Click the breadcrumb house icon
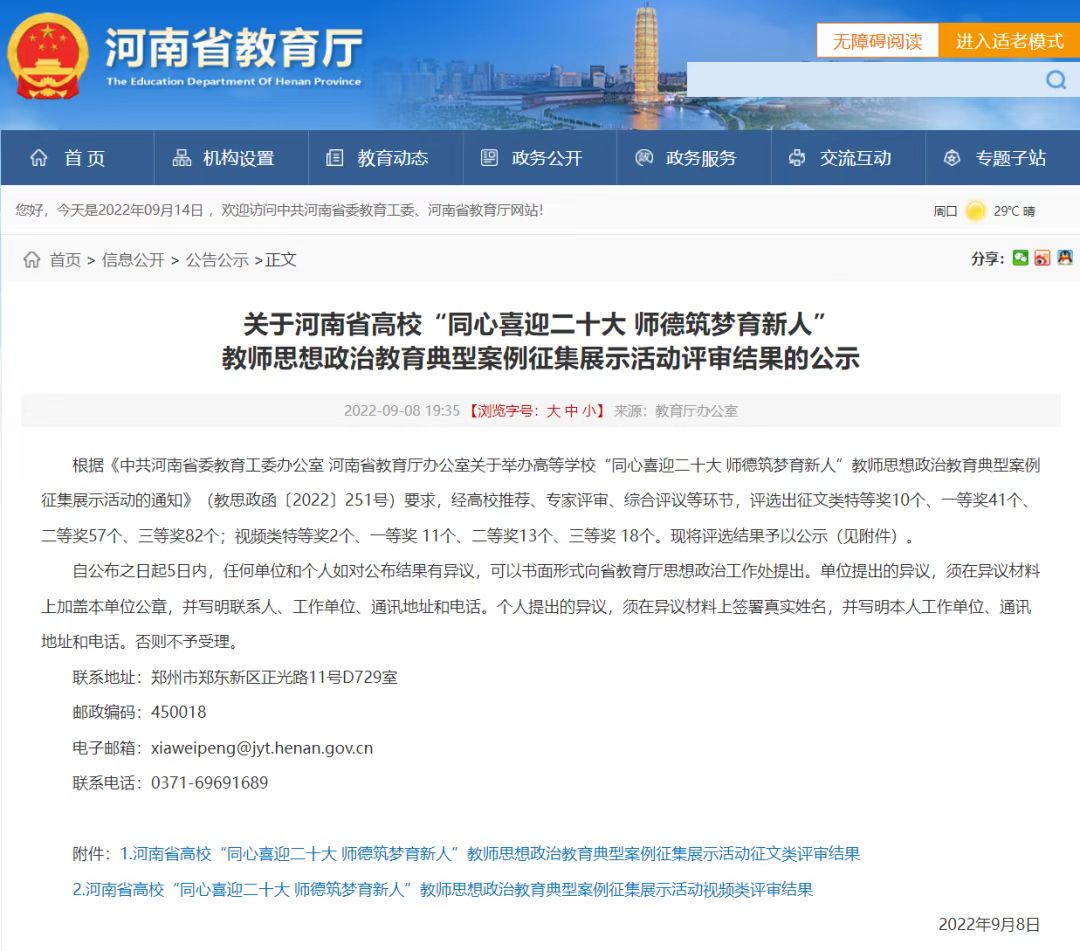Screen dimensions: 1080x951 pyautogui.click(x=32, y=260)
